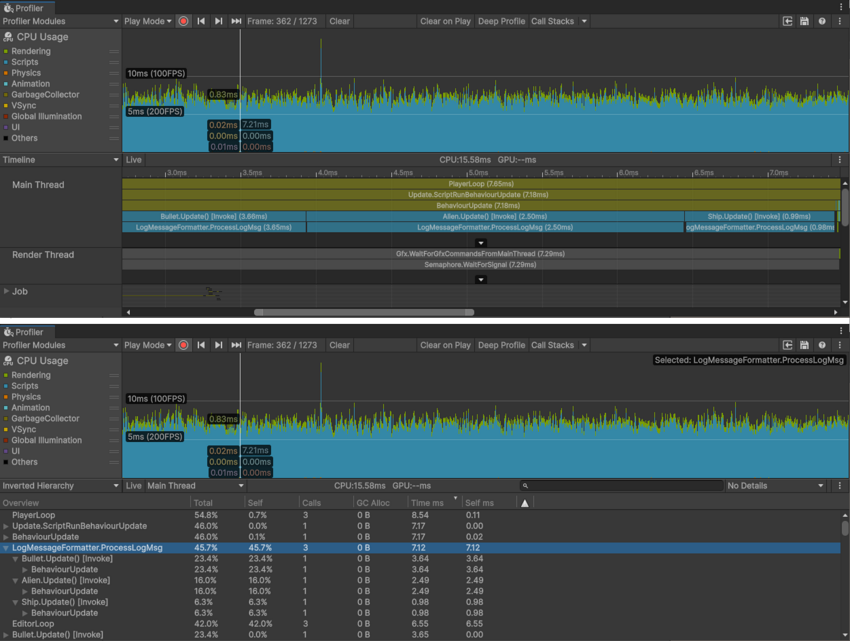Select Alien.Update() [Invoke] bar in timeline
This screenshot has height=641, width=850.
click(495, 216)
